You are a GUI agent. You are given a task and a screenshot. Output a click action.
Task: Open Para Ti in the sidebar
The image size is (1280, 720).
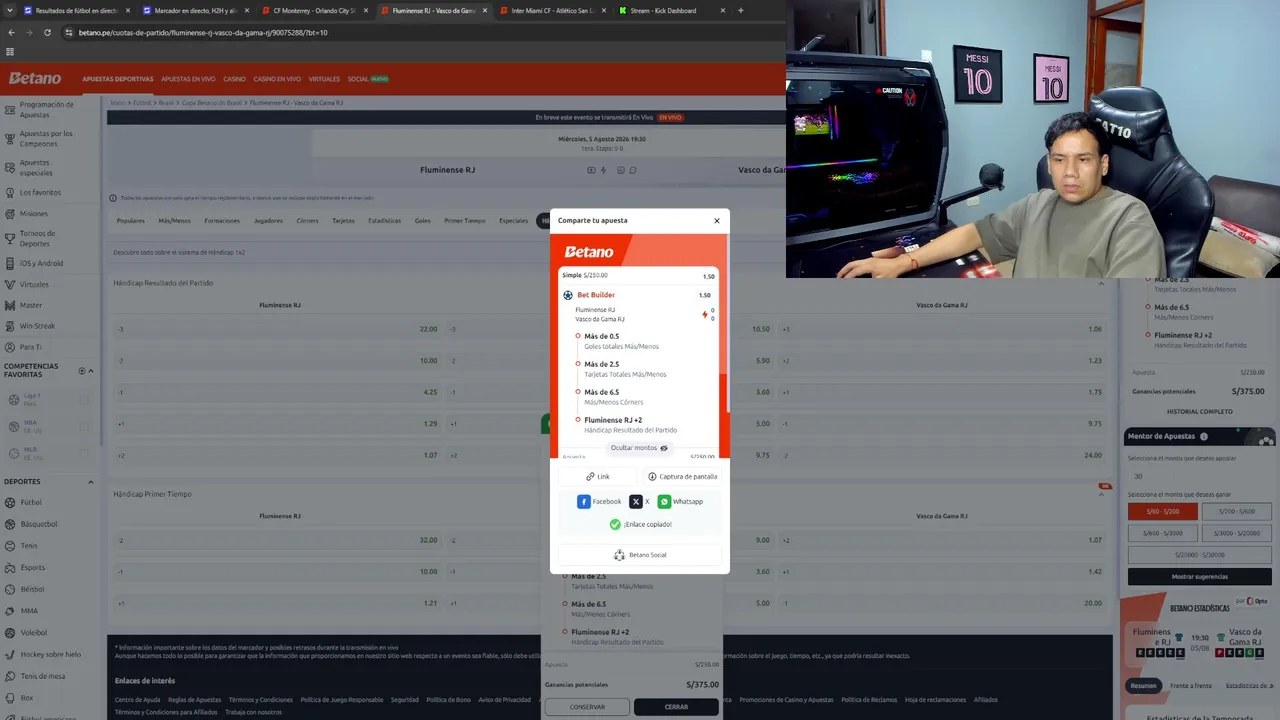(x=31, y=347)
